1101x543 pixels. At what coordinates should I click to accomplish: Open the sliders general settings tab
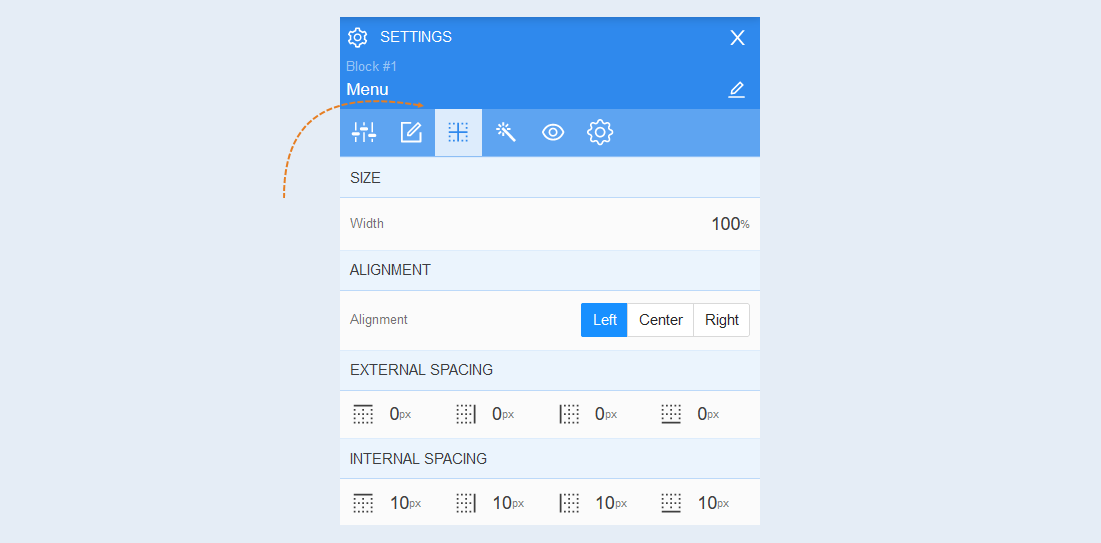tap(364, 132)
